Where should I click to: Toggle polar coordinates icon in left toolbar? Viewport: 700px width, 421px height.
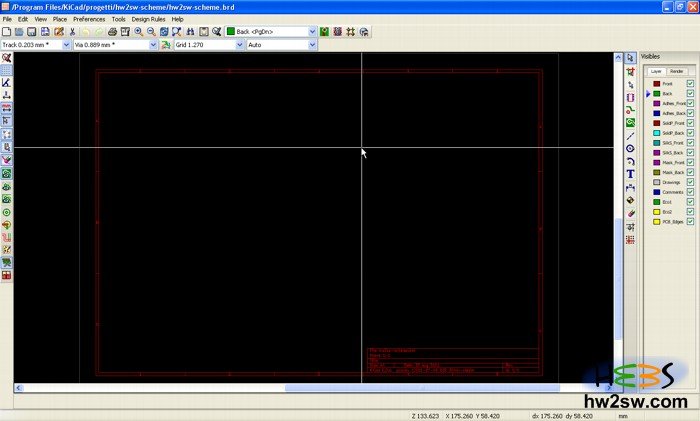coord(6,83)
